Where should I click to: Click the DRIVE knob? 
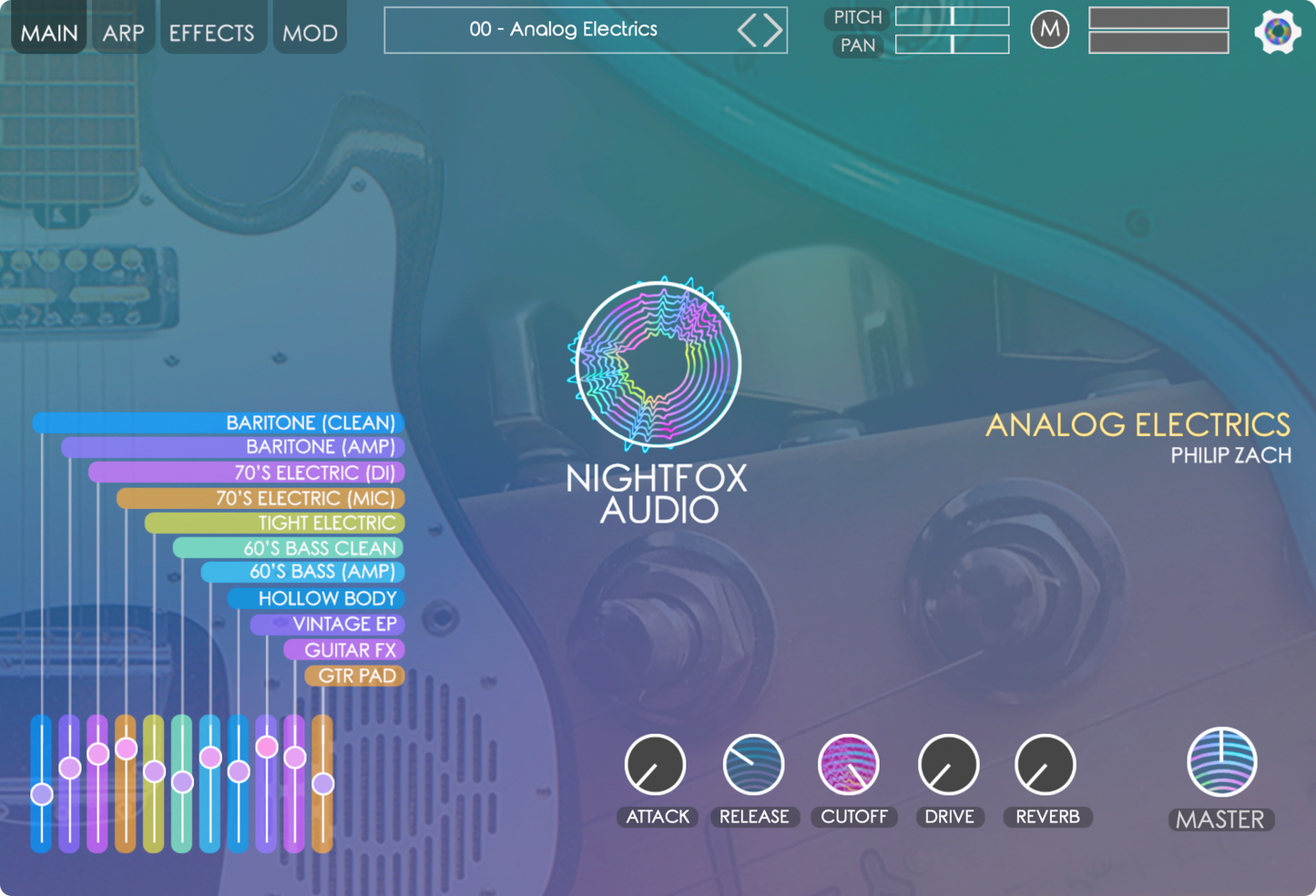click(950, 765)
